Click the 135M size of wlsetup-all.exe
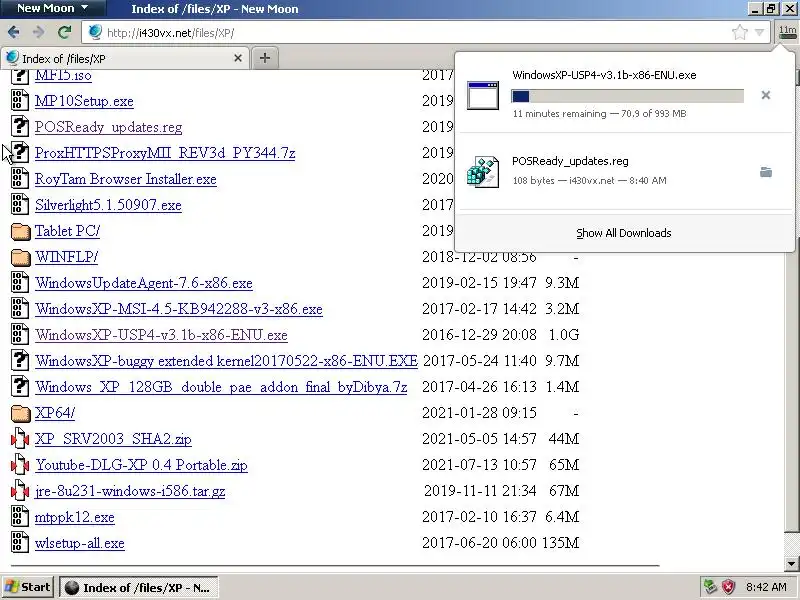 (x=560, y=543)
